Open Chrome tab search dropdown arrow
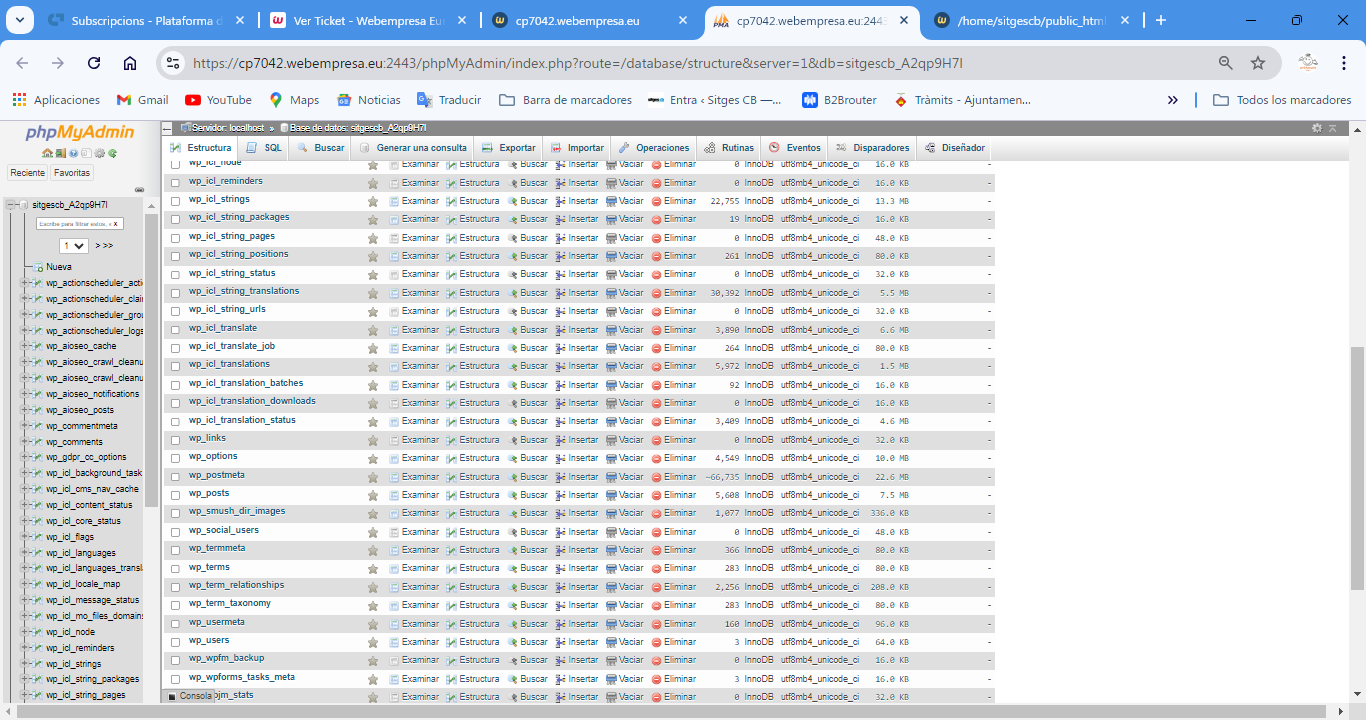This screenshot has width=1366, height=720. (21, 20)
